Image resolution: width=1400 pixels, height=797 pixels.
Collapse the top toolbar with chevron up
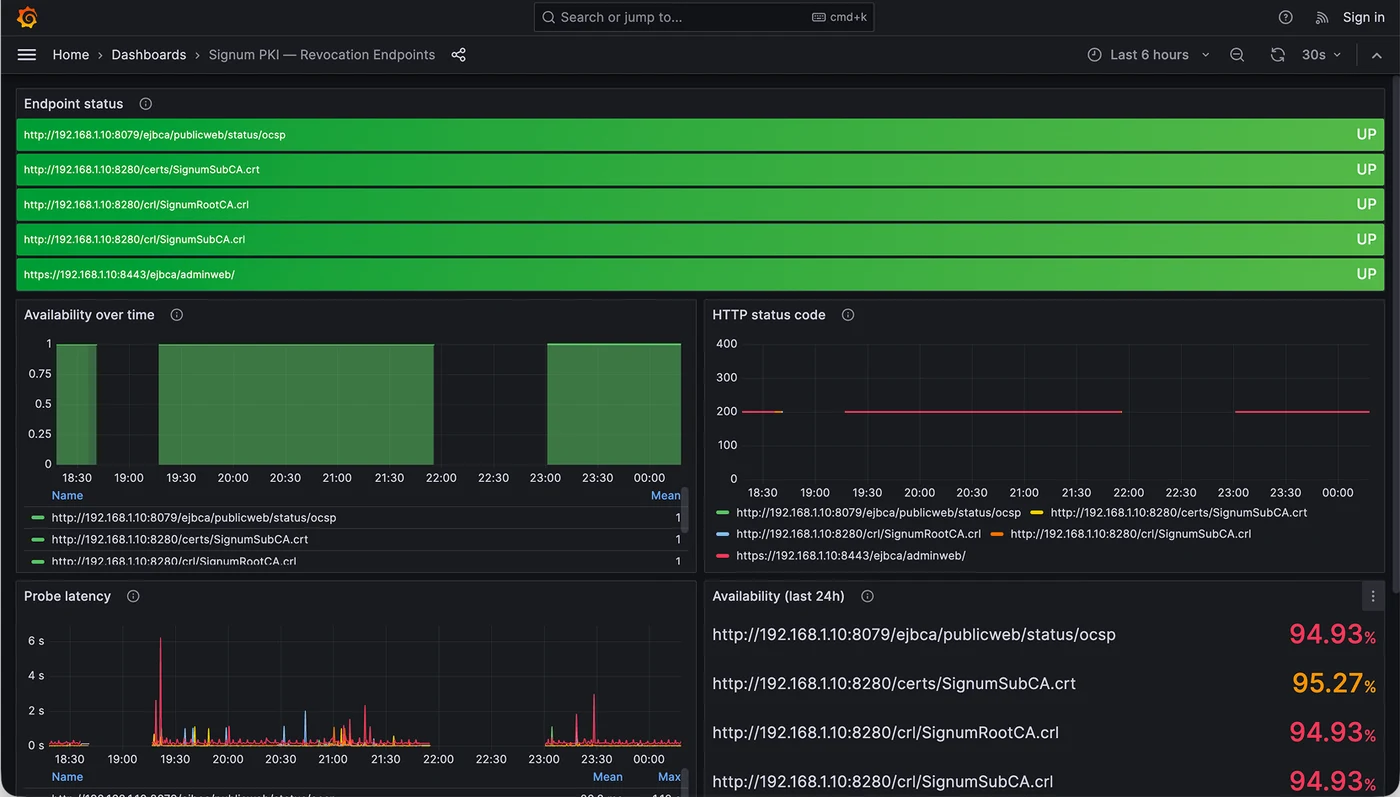pyautogui.click(x=1377, y=55)
